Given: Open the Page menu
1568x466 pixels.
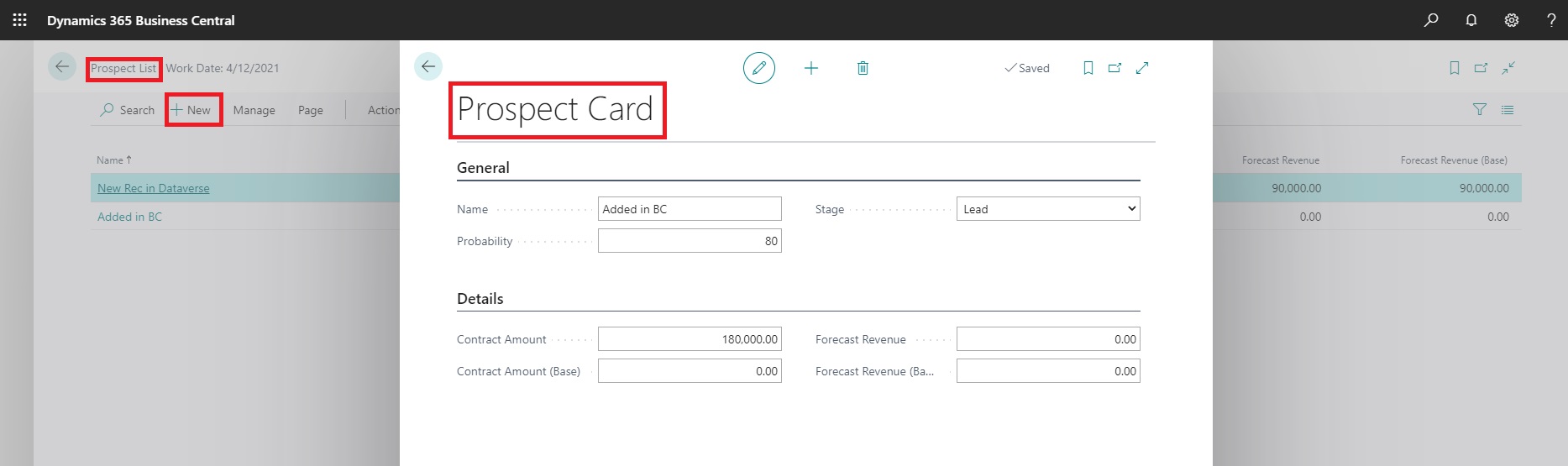Looking at the screenshot, I should pos(310,110).
